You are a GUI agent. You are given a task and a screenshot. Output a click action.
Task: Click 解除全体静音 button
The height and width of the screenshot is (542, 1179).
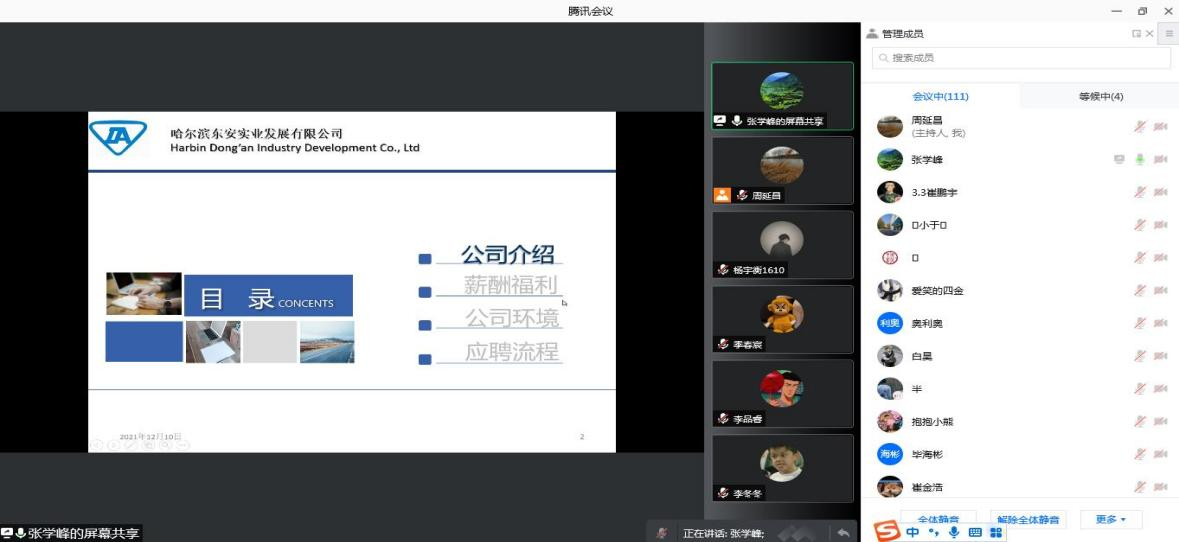1028,520
